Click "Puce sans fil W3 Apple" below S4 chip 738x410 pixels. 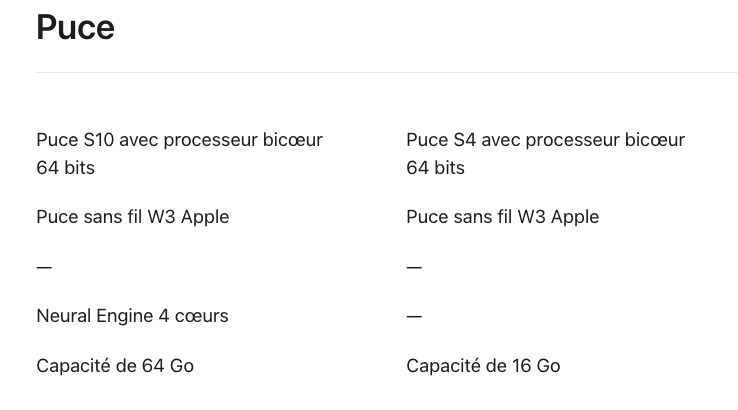[x=502, y=217]
